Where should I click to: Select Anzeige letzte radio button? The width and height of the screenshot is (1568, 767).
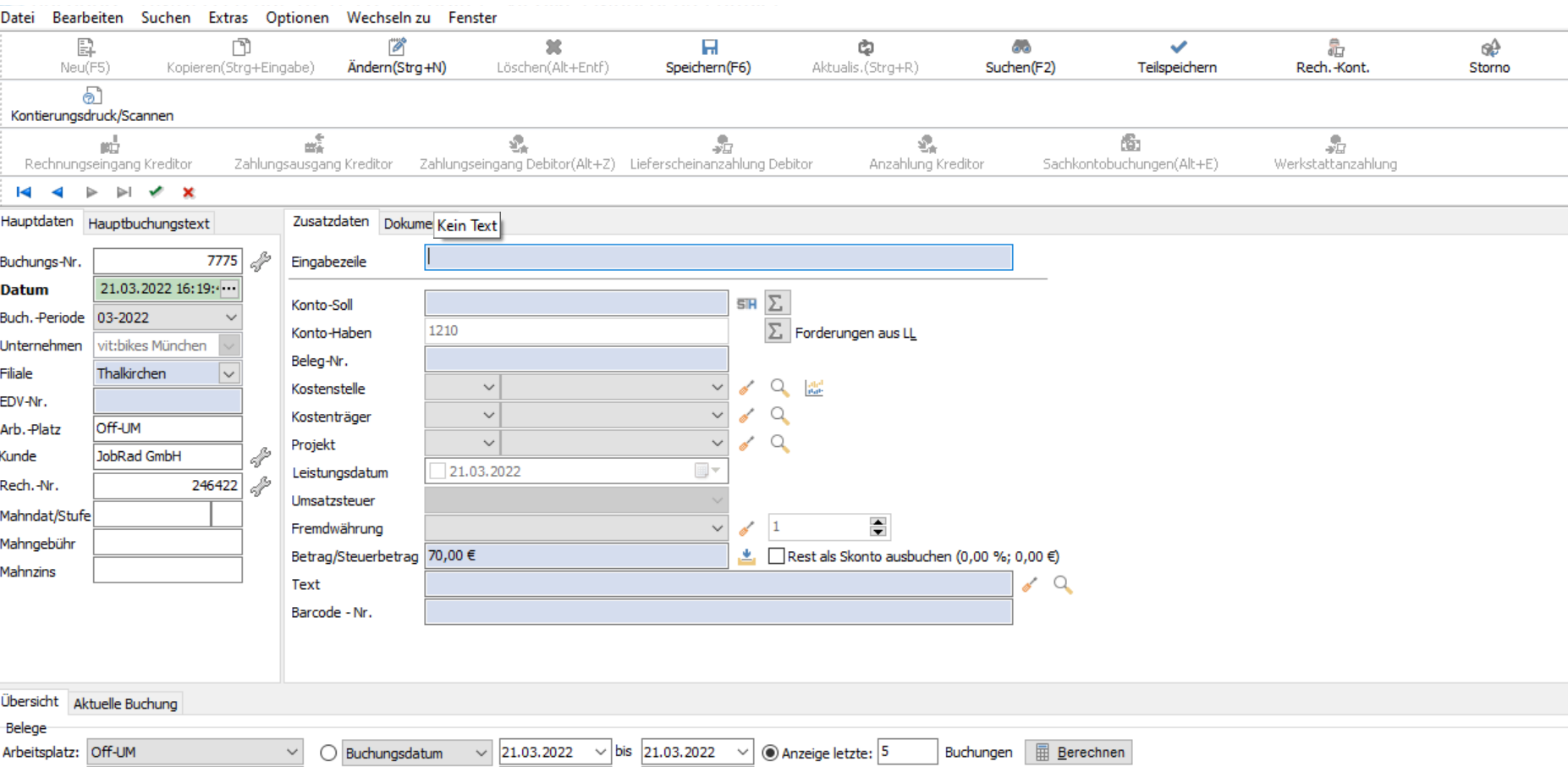(x=770, y=753)
